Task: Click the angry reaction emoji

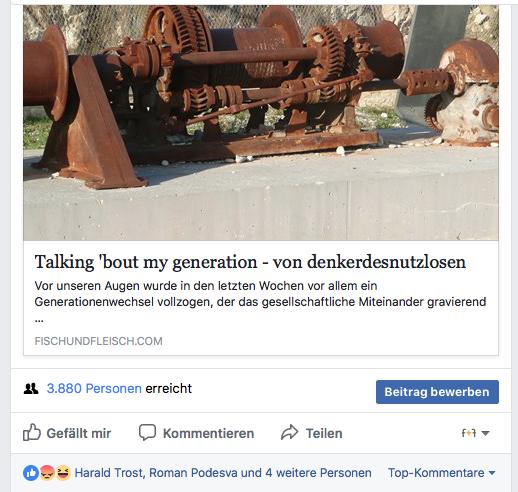Action: (x=47, y=473)
